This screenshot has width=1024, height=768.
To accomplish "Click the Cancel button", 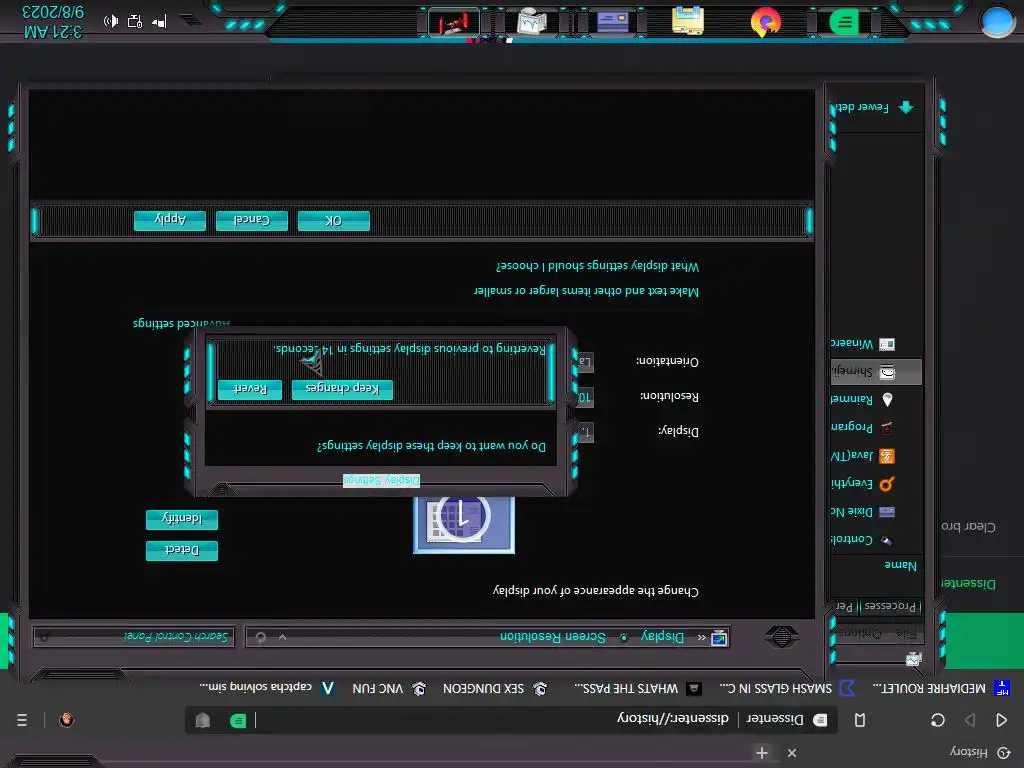I will point(251,221).
